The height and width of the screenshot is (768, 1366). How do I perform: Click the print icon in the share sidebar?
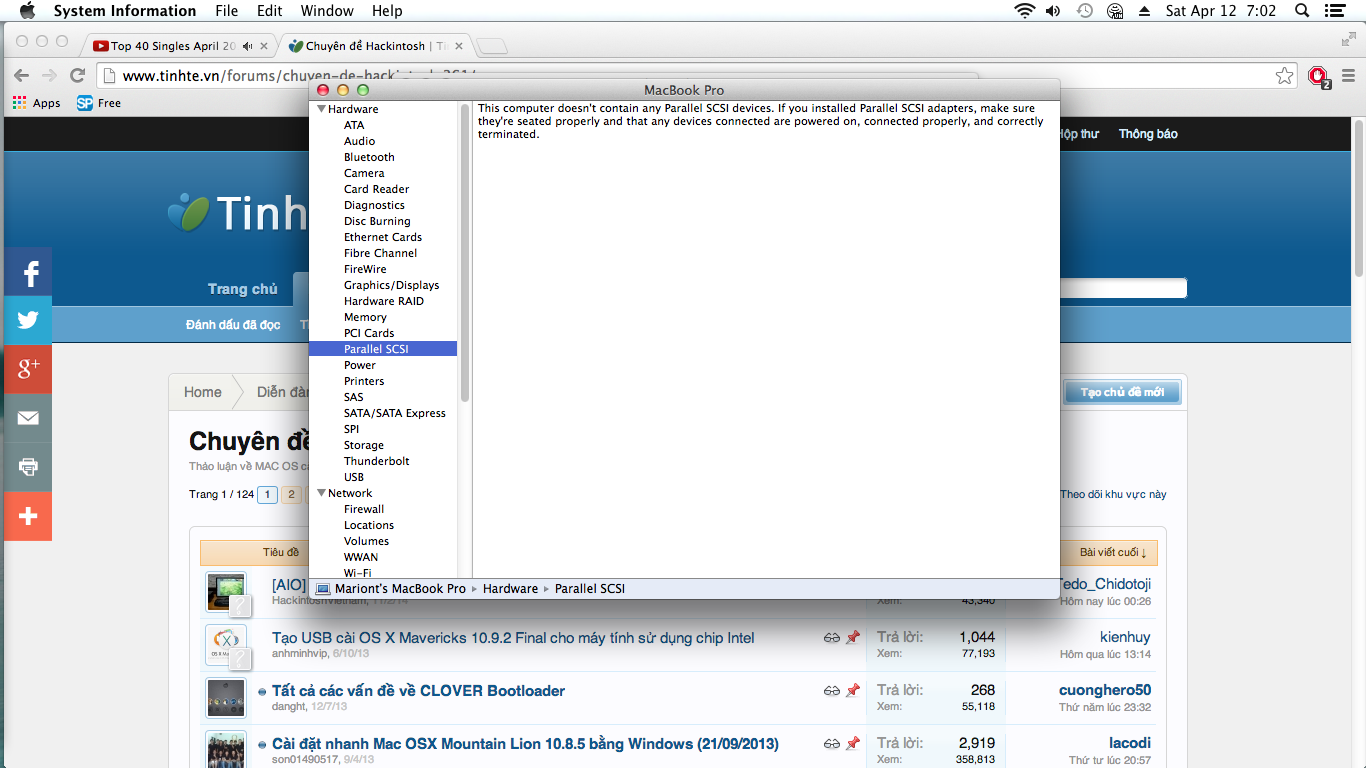point(28,467)
